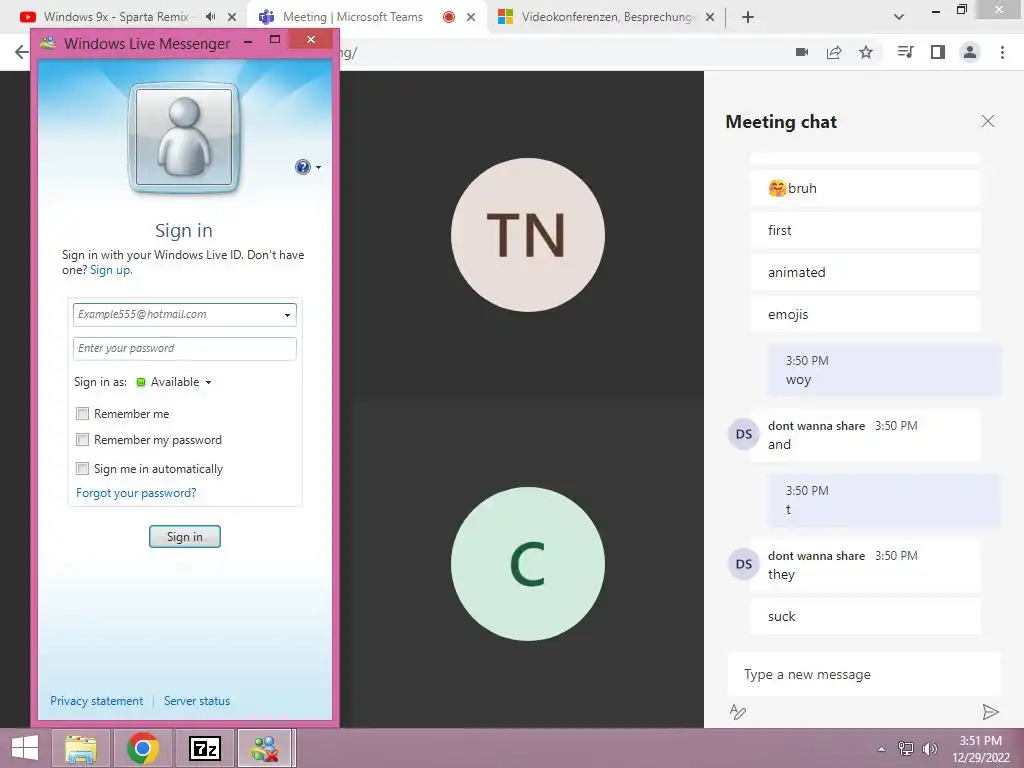Click the TN participant avatar

(528, 235)
